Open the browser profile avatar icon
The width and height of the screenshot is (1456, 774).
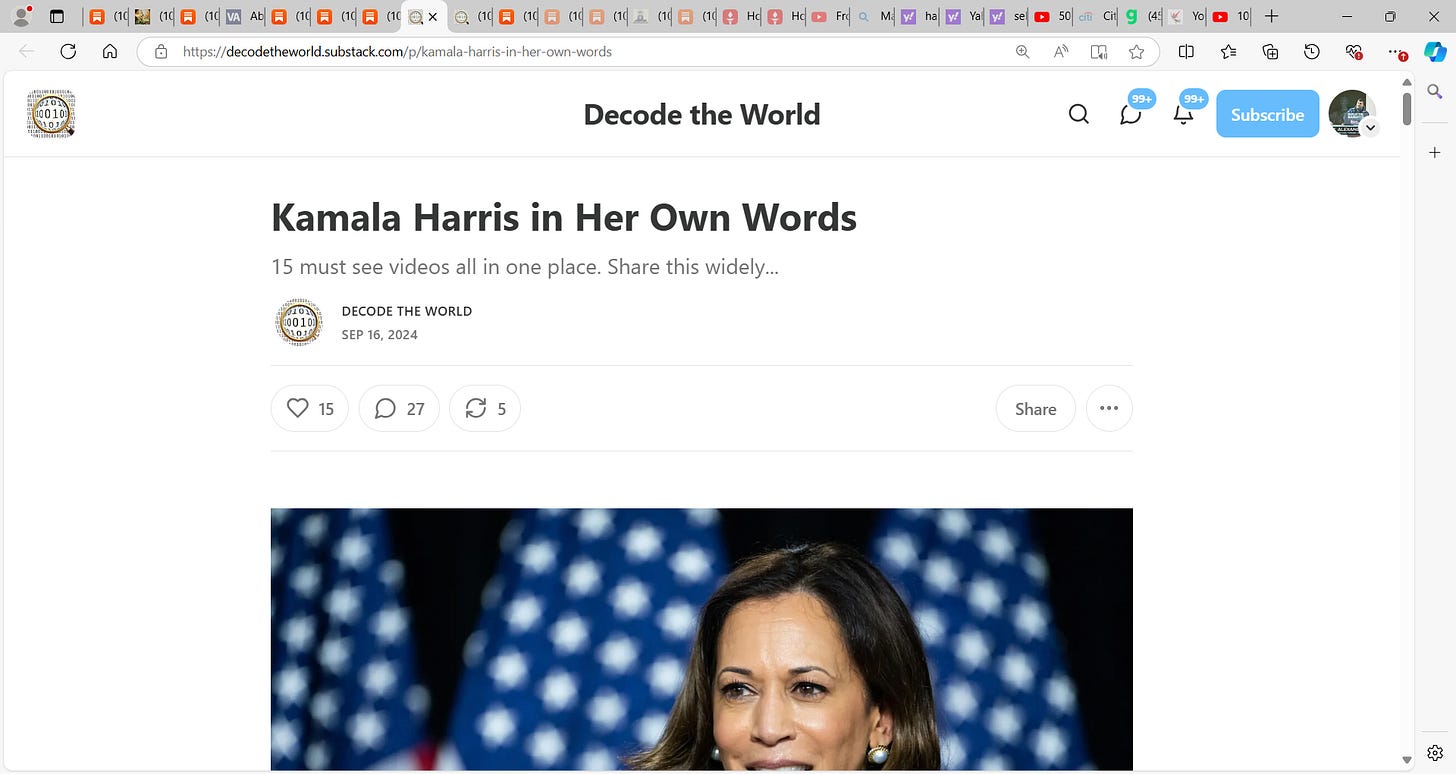point(20,16)
